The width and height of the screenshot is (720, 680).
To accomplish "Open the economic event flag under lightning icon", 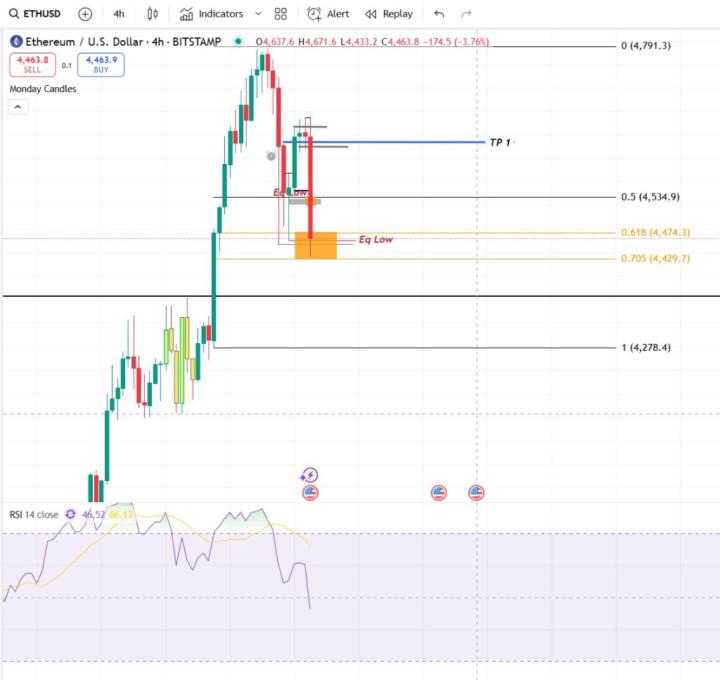I will click(x=310, y=493).
